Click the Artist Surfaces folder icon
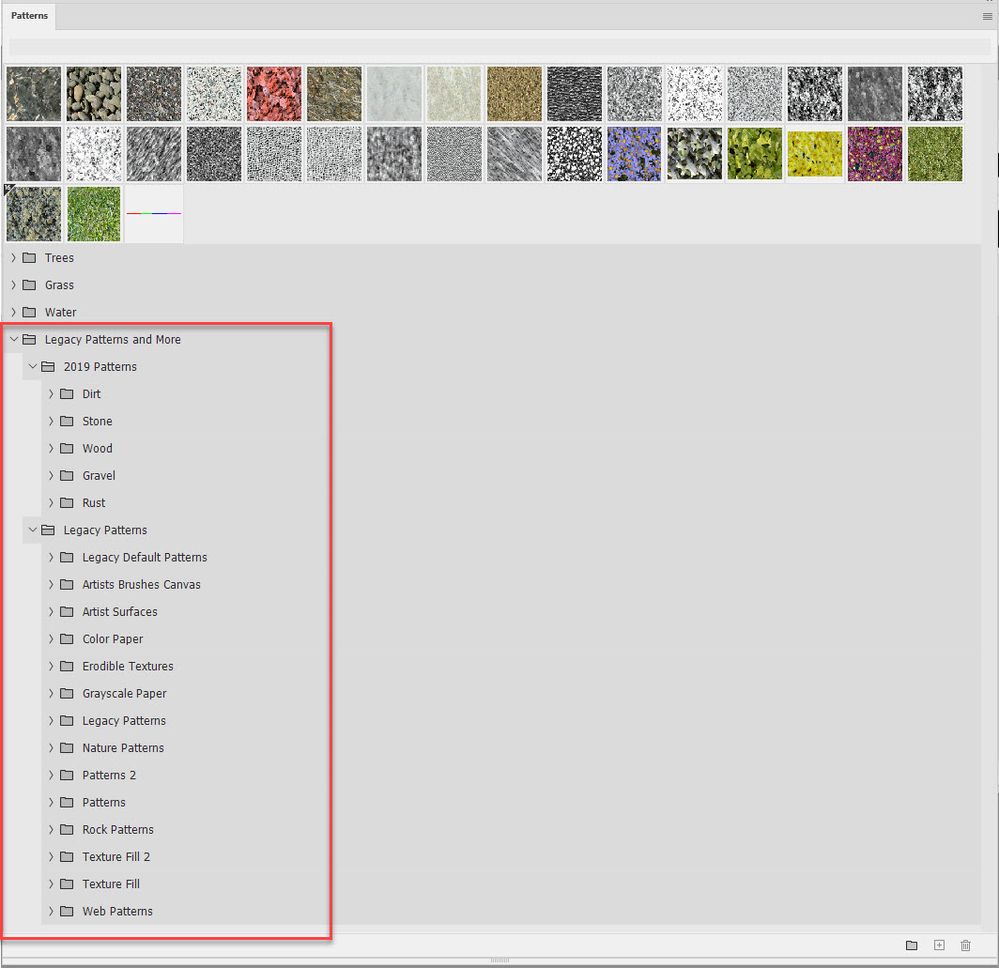Viewport: 999px width, 968px height. (67, 612)
